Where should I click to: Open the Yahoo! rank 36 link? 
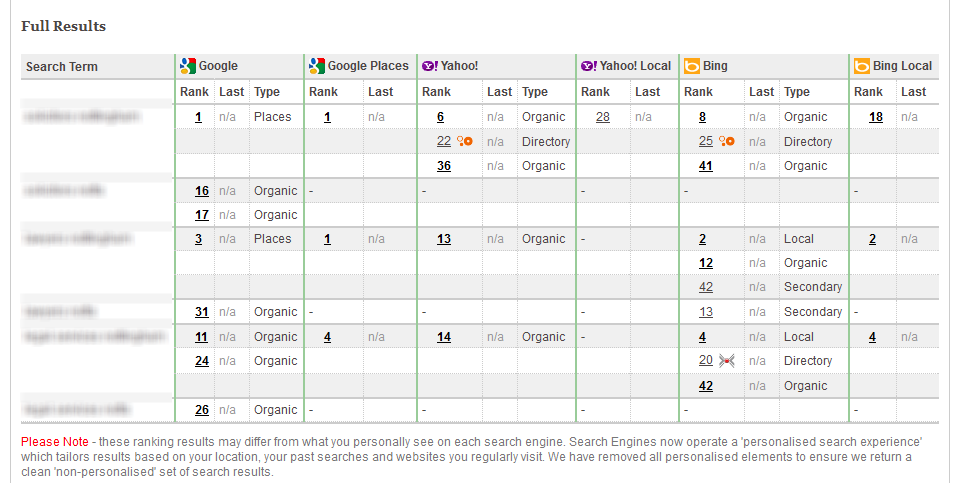click(x=444, y=166)
